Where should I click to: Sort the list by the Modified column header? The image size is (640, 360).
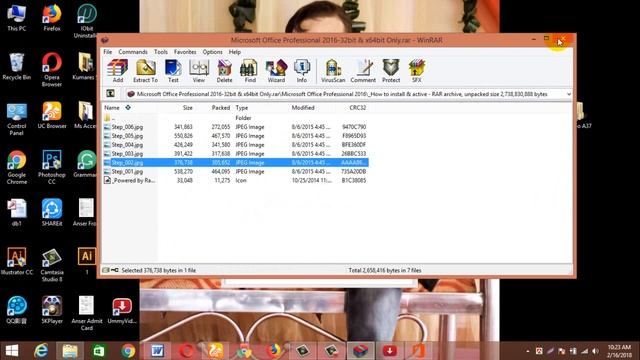(x=303, y=108)
